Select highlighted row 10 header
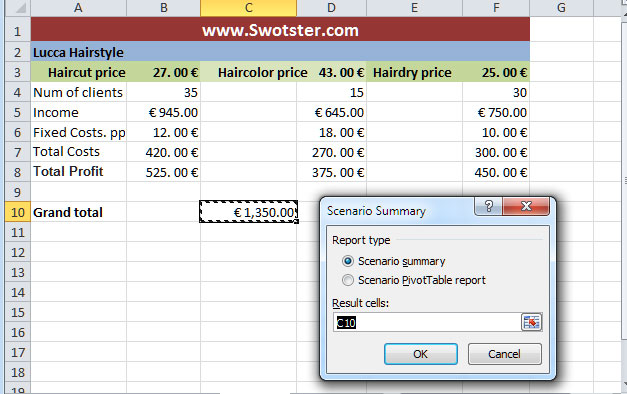Image resolution: width=627 pixels, height=394 pixels. click(18, 212)
